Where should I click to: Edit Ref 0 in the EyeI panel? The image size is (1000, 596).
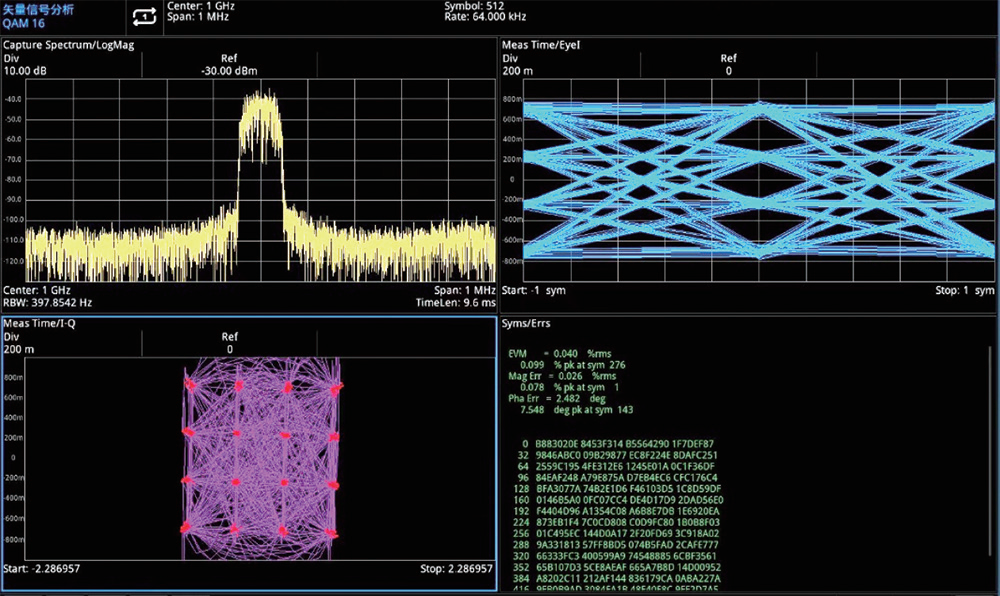click(x=728, y=64)
